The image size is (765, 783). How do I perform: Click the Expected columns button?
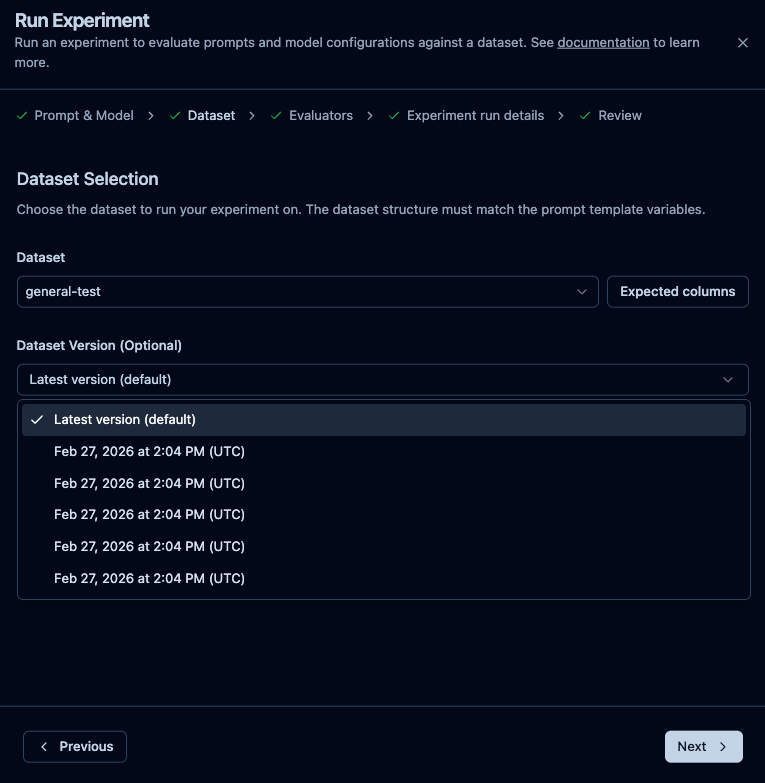pyautogui.click(x=677, y=292)
